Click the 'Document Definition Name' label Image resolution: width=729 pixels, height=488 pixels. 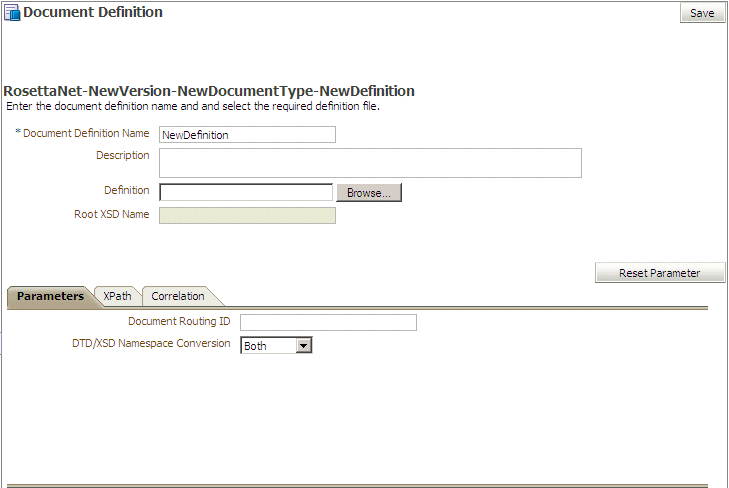tap(86, 133)
